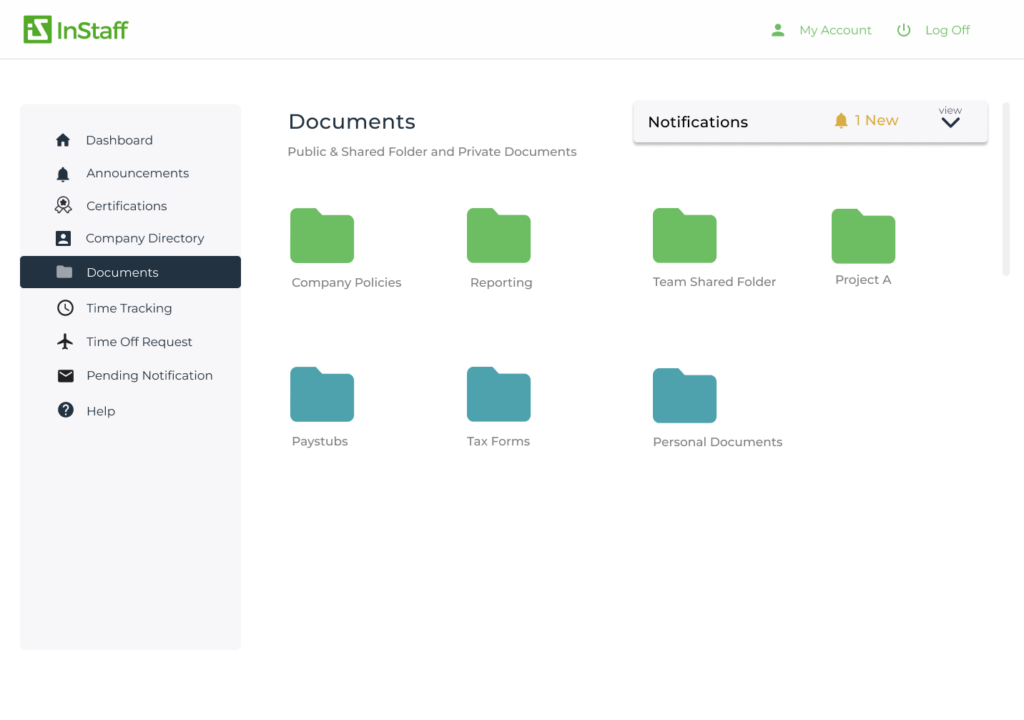Click the Company Directory contact icon
1024x720 pixels.
pyautogui.click(x=63, y=238)
